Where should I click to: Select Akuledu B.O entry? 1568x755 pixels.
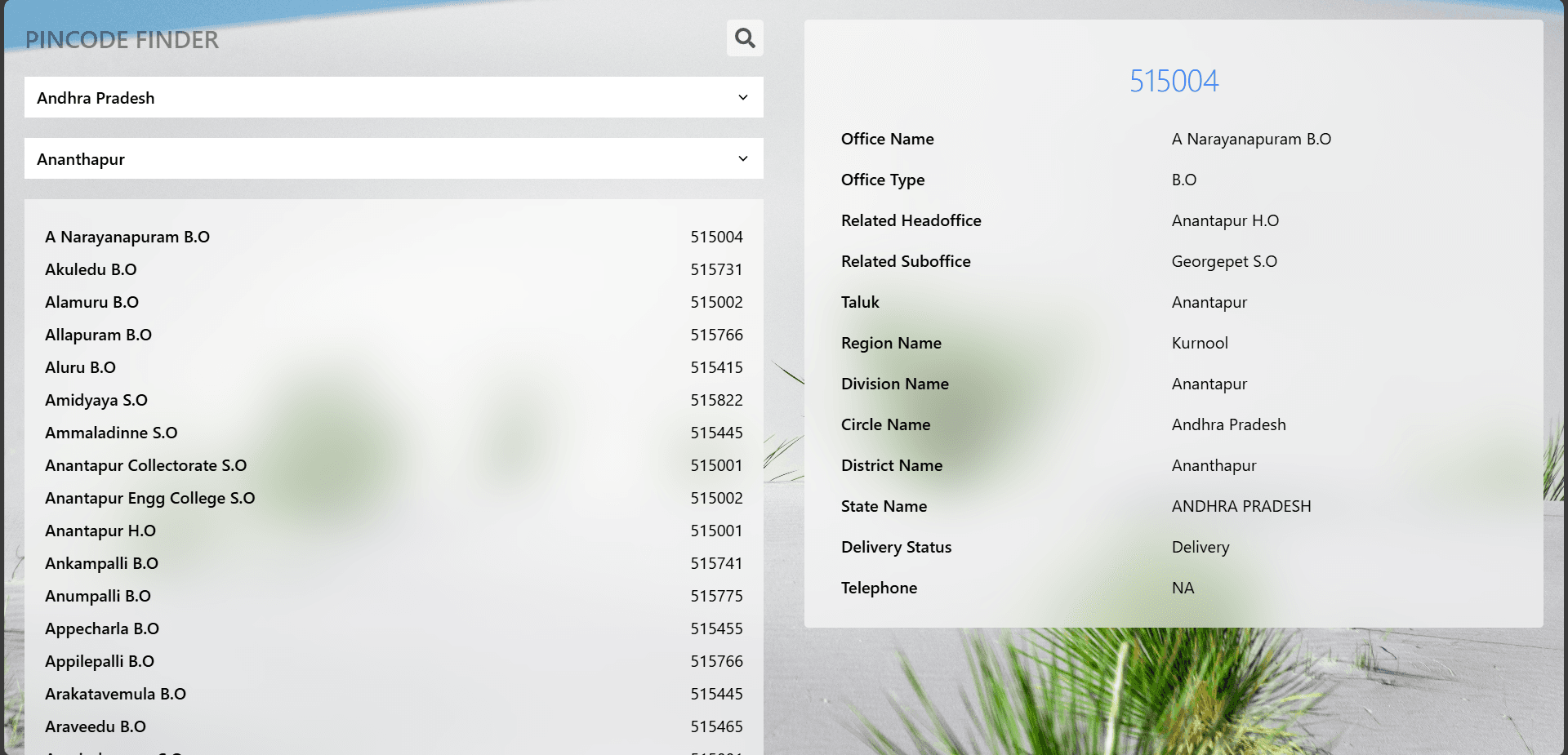click(394, 269)
